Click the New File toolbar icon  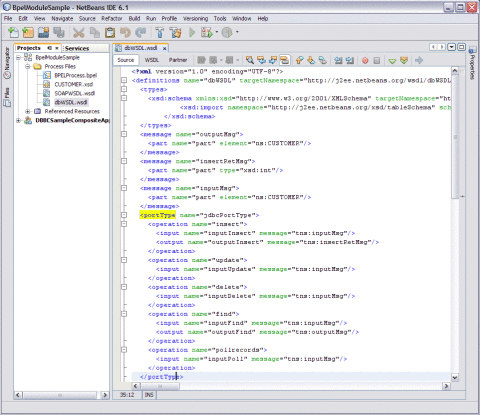pyautogui.click(x=13, y=32)
